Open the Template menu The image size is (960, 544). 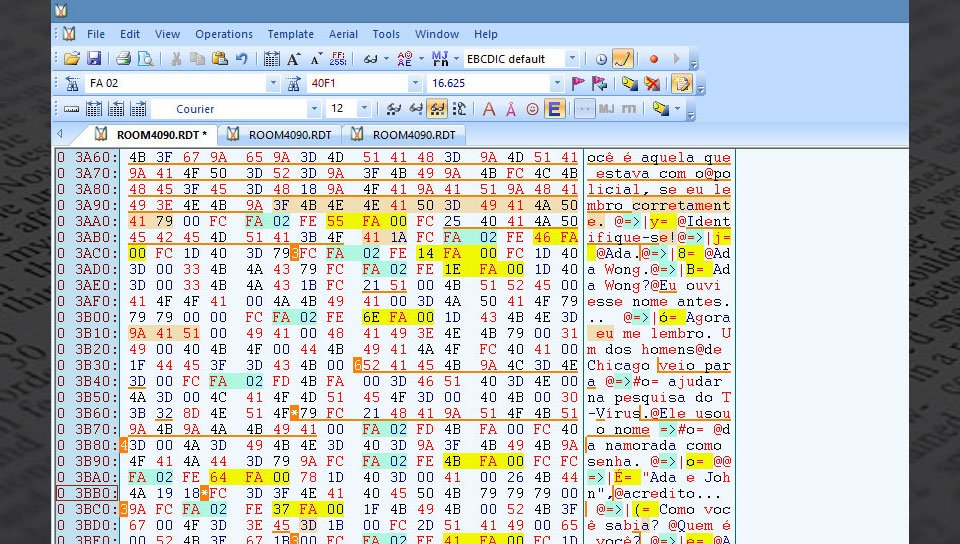point(290,34)
